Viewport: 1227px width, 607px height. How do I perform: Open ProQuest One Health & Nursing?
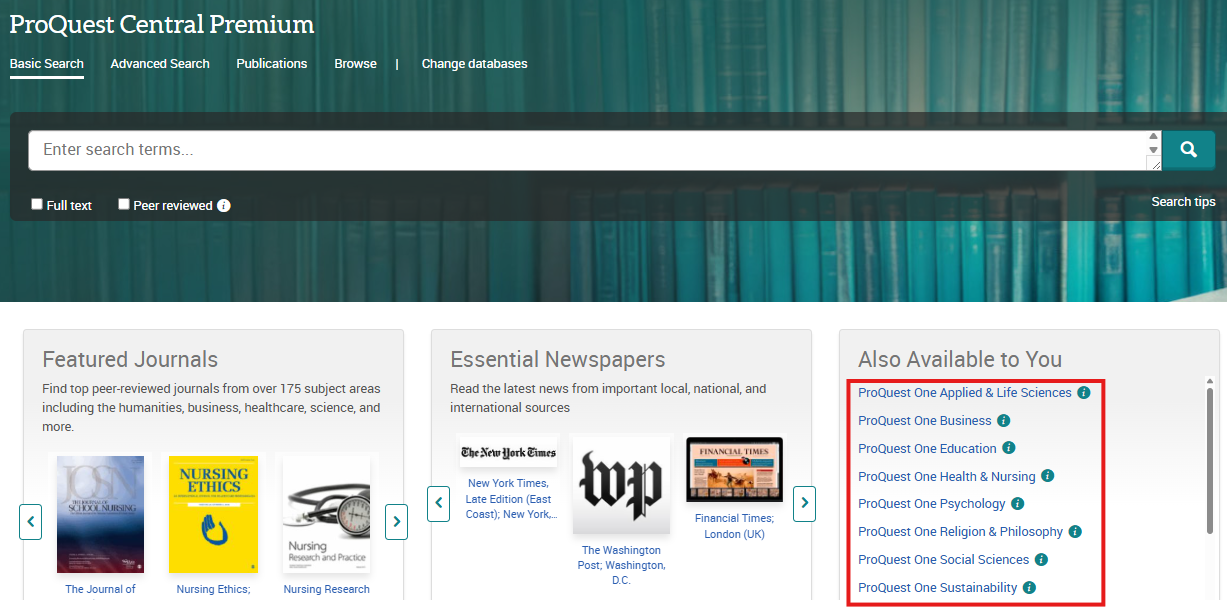click(947, 477)
